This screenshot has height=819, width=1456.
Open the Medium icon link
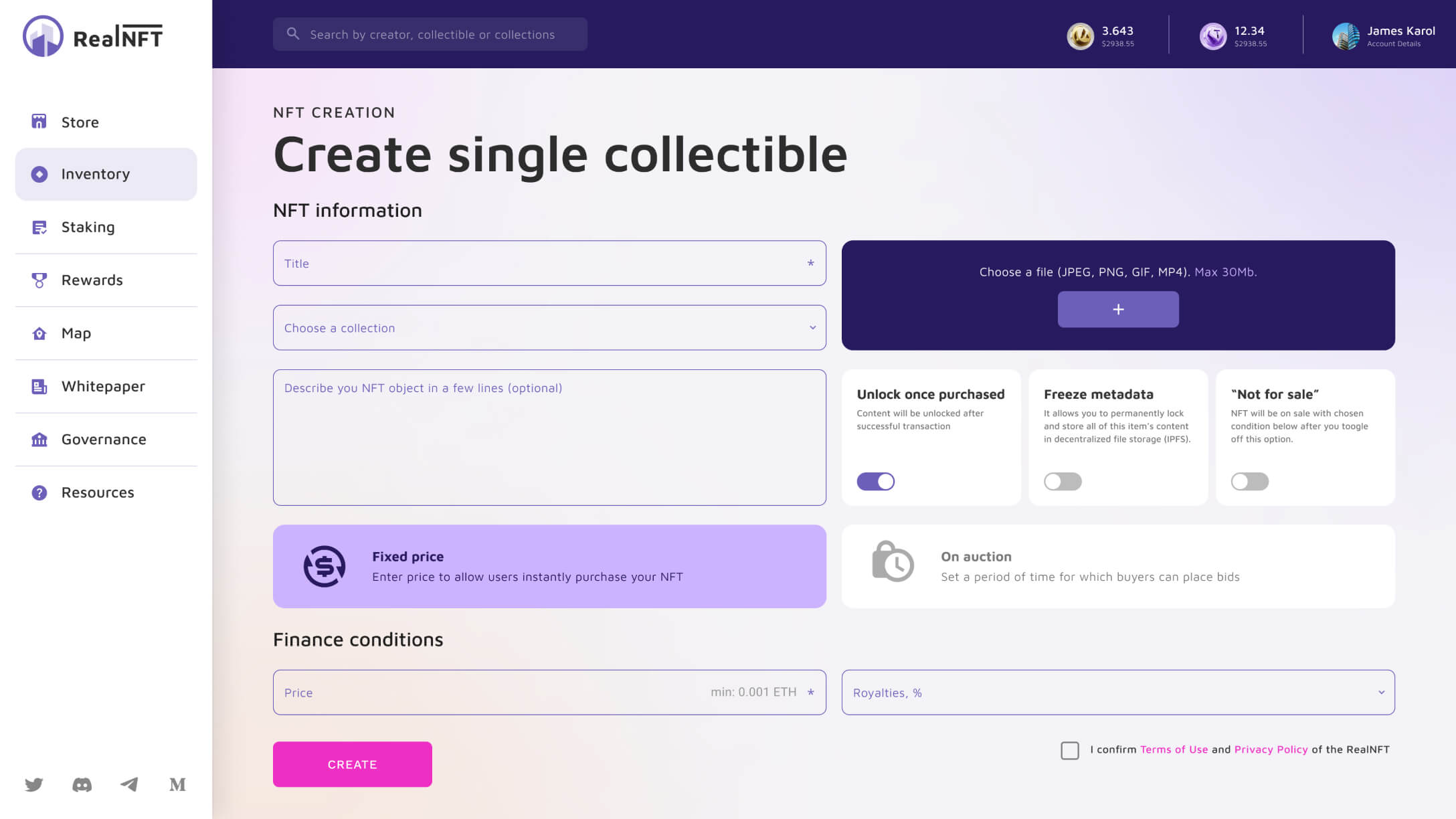[177, 784]
